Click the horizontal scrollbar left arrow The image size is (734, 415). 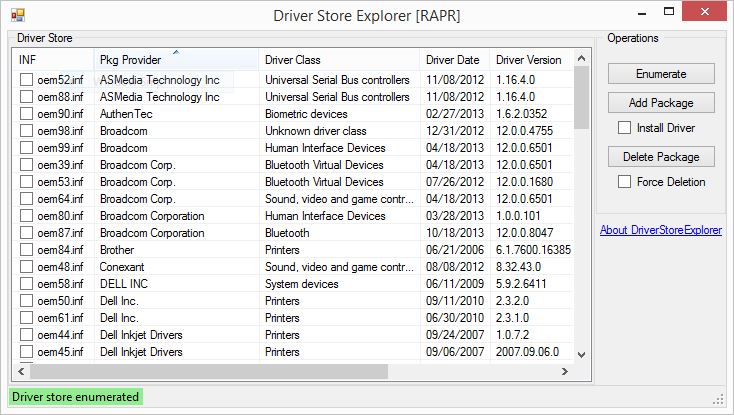tap(21, 371)
